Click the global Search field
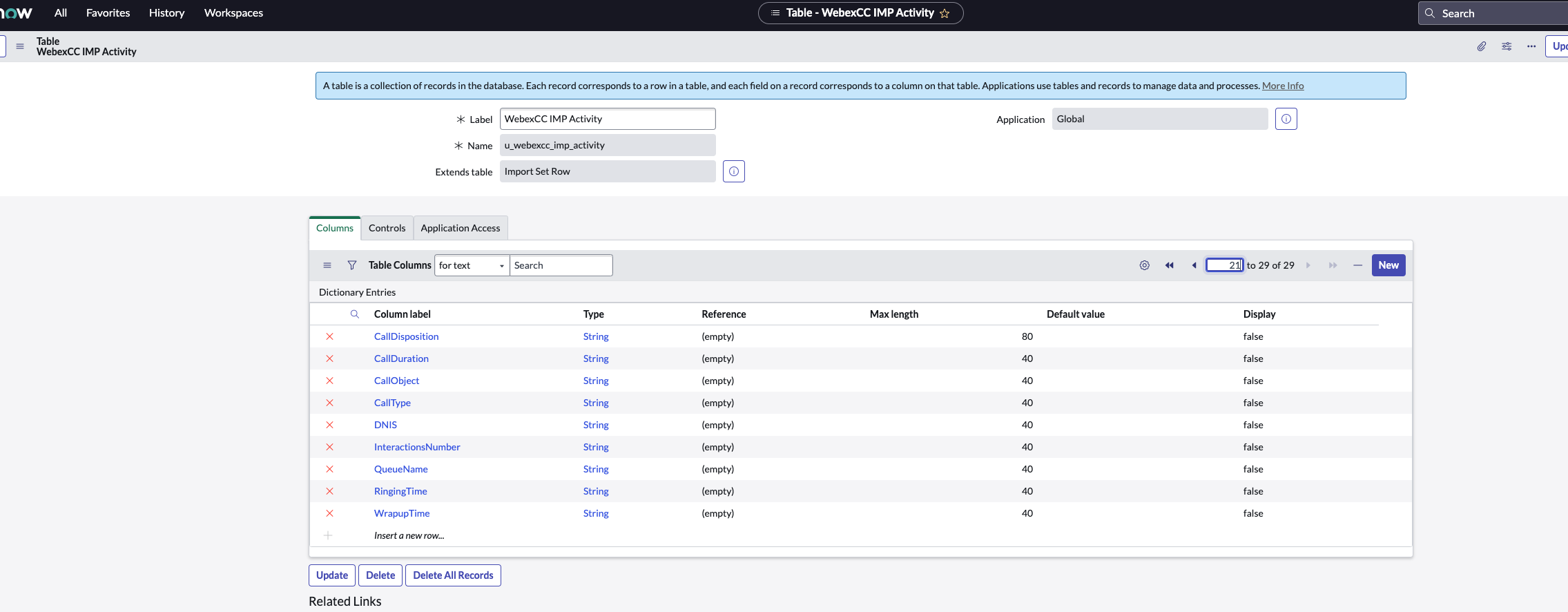1568x612 pixels. (x=1495, y=13)
